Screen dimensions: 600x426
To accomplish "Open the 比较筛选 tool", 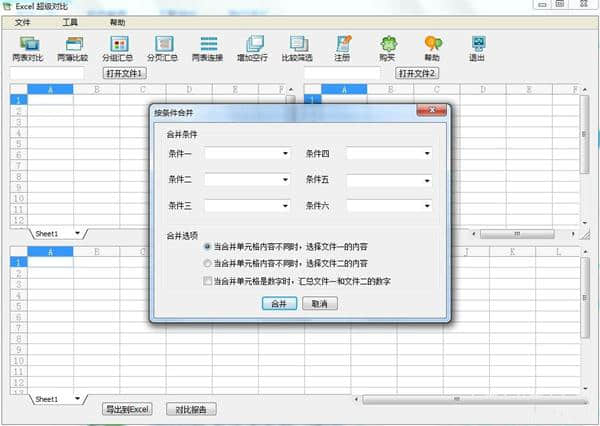I will tap(298, 44).
